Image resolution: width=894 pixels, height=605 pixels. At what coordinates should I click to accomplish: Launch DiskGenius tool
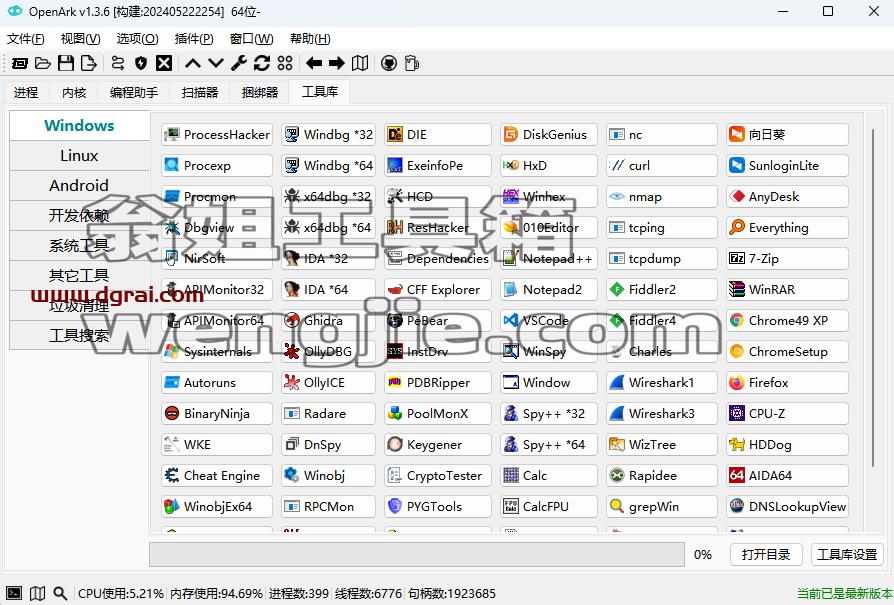coord(548,135)
